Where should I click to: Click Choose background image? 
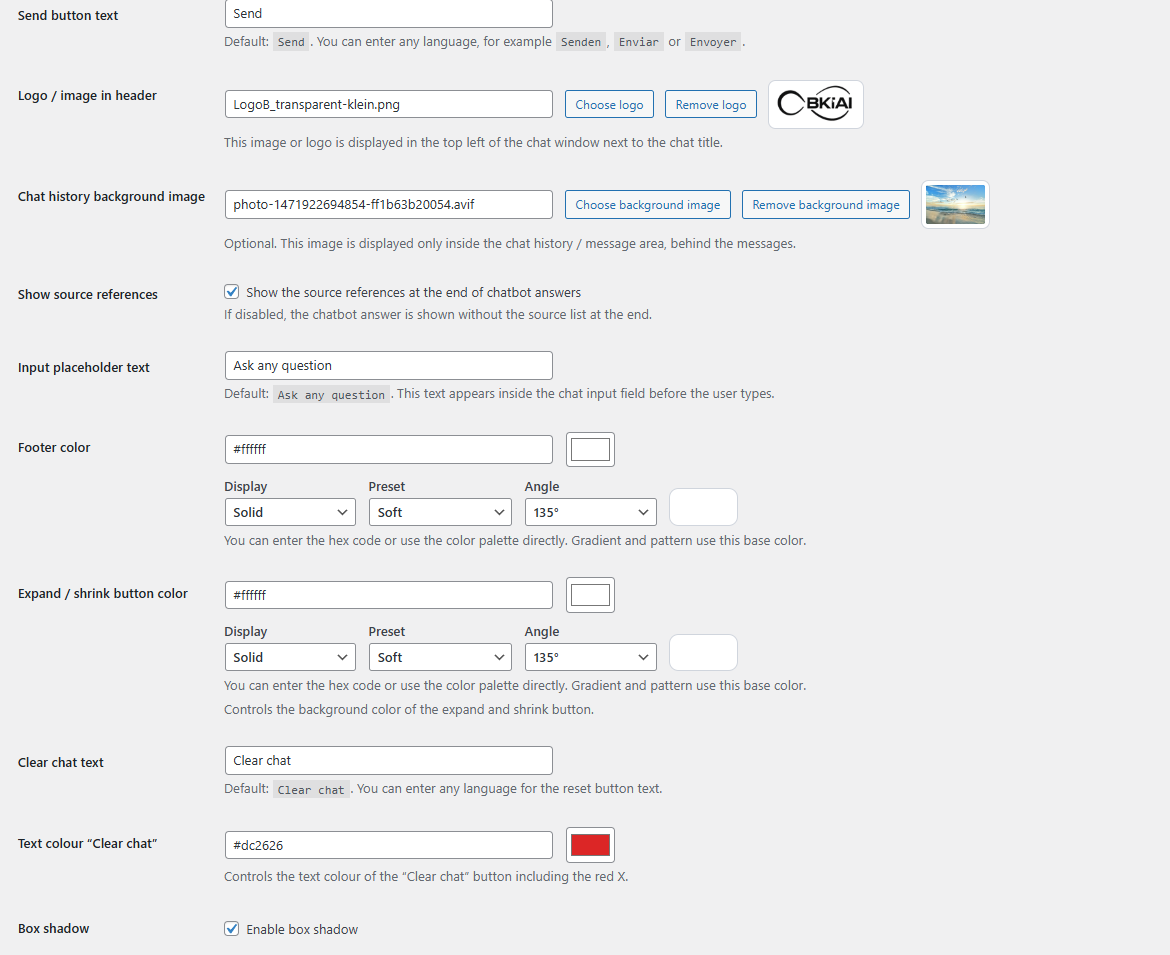coord(647,204)
